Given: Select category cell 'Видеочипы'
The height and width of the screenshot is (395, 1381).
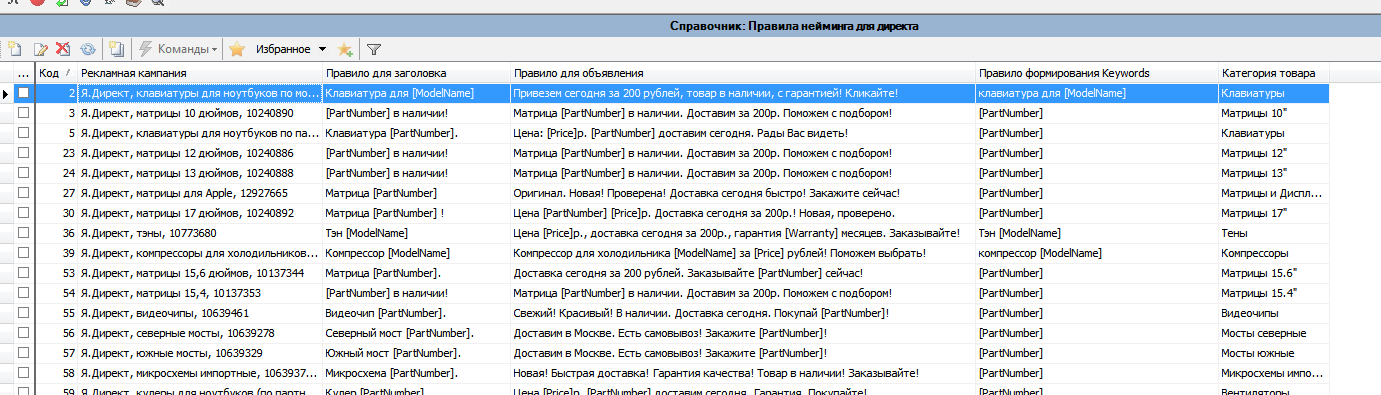Looking at the screenshot, I should (1273, 313).
